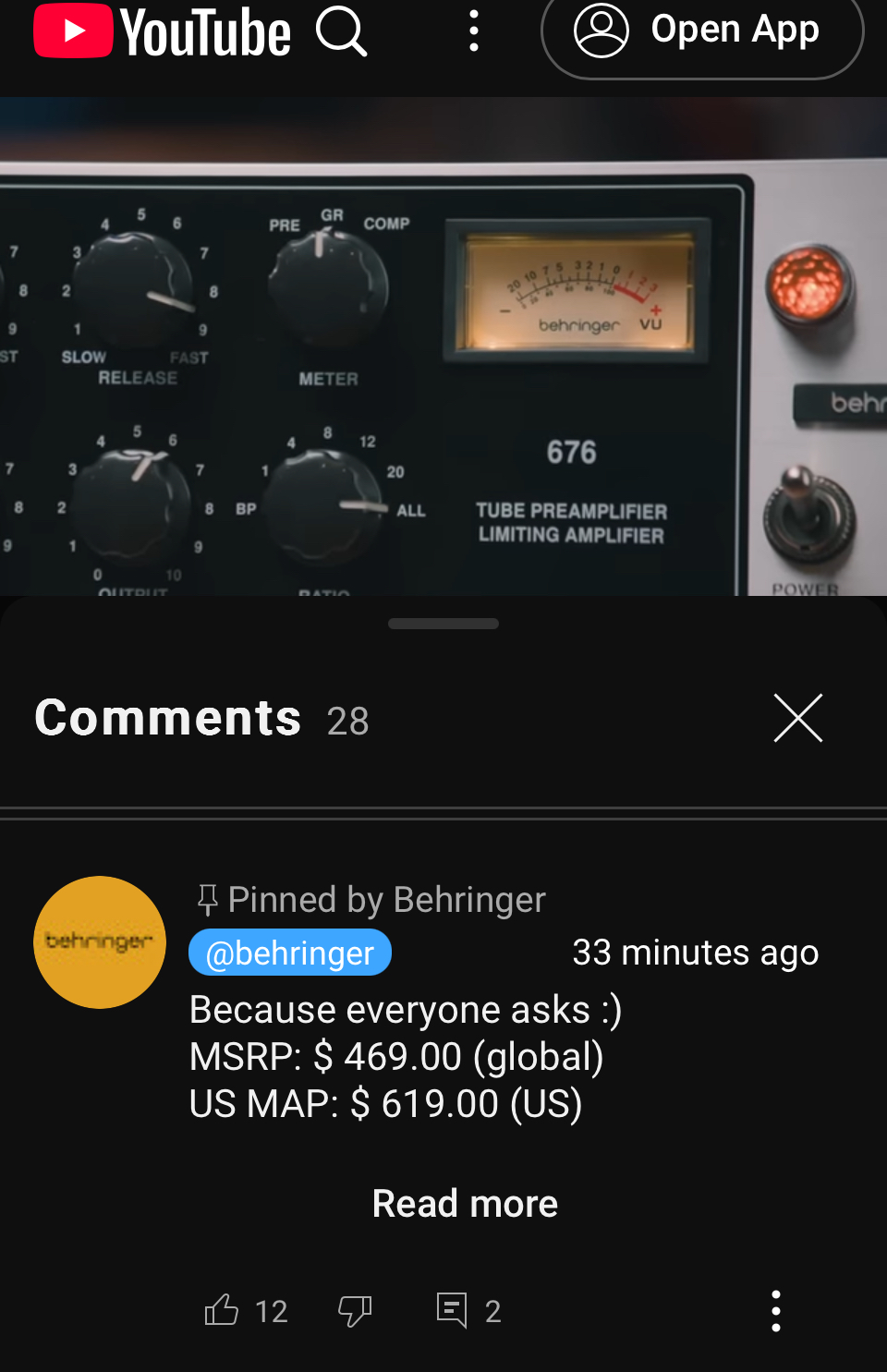887x1372 pixels.
Task: Tap the video player area
Action: point(443,346)
